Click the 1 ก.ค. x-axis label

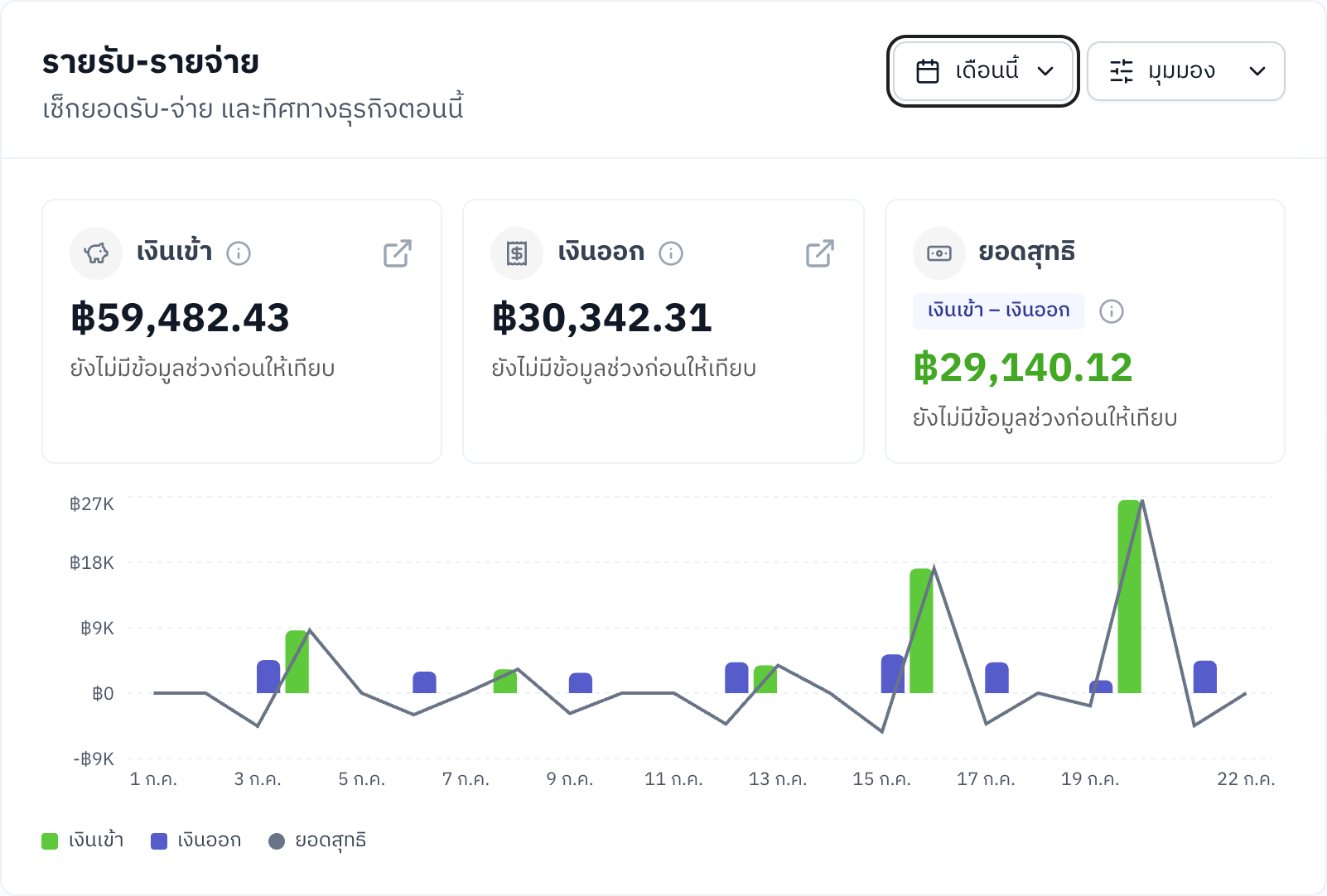click(x=153, y=779)
